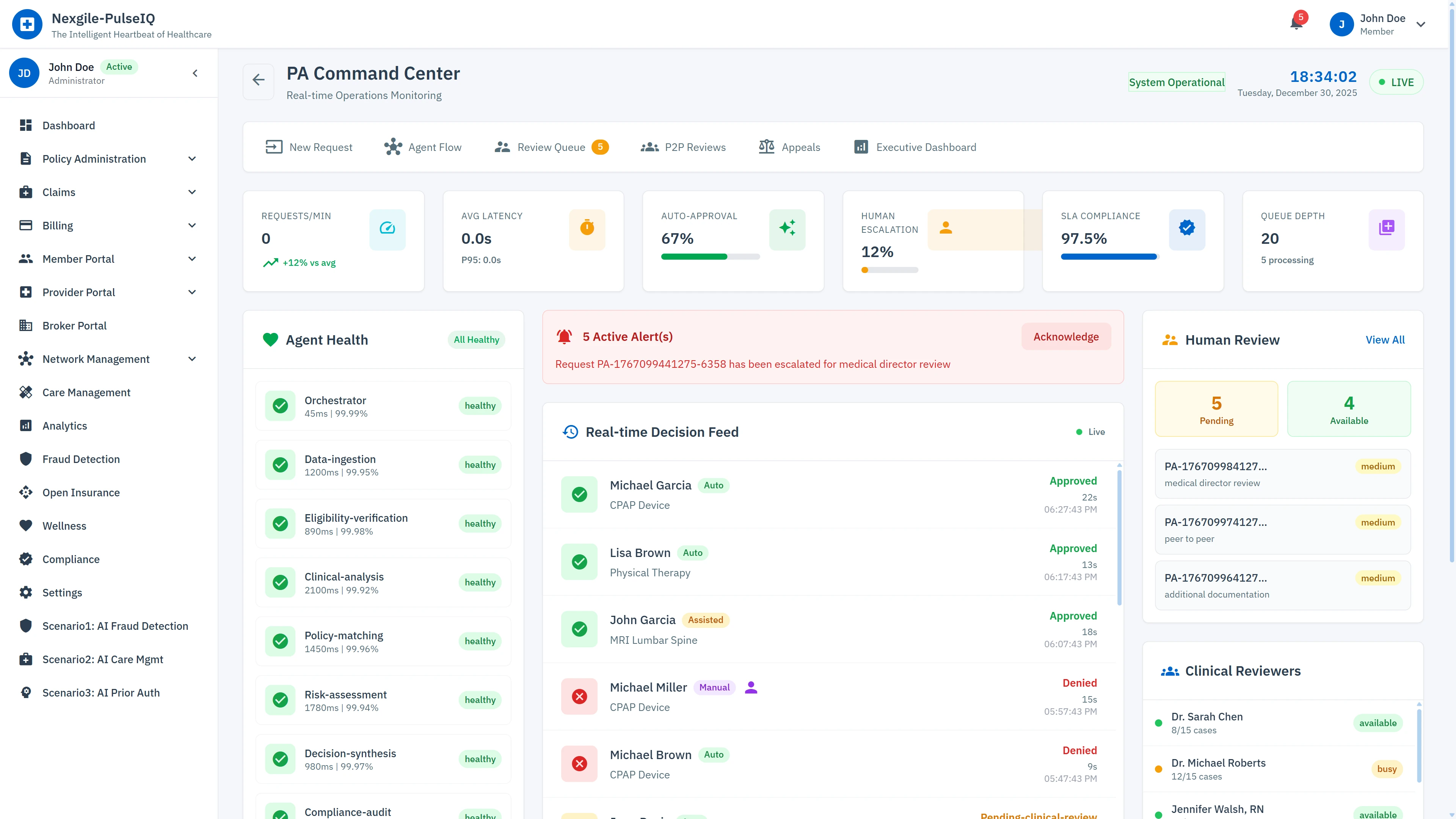Click the Appeals scales icon
The image size is (1456, 819).
pos(766,146)
